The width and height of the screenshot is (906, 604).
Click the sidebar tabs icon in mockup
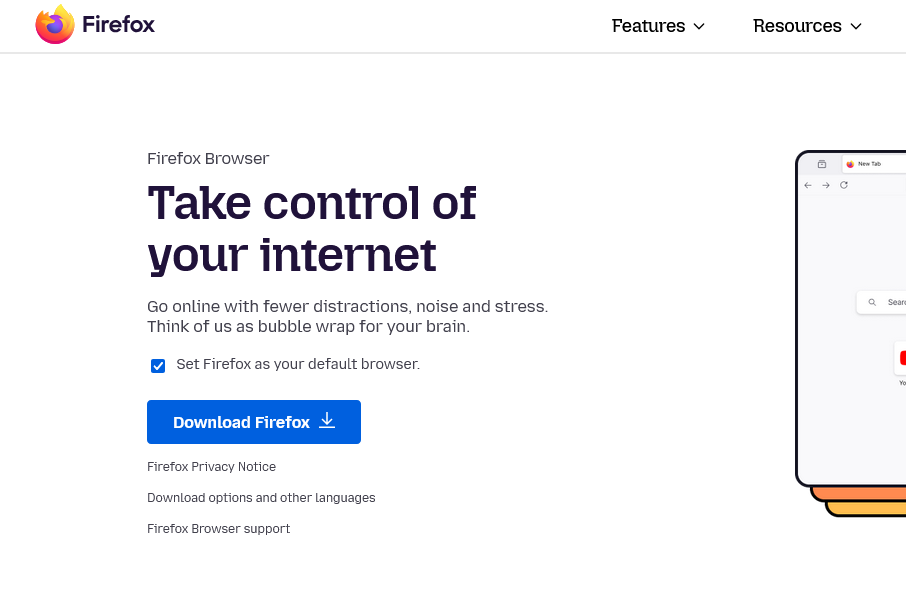[822, 164]
